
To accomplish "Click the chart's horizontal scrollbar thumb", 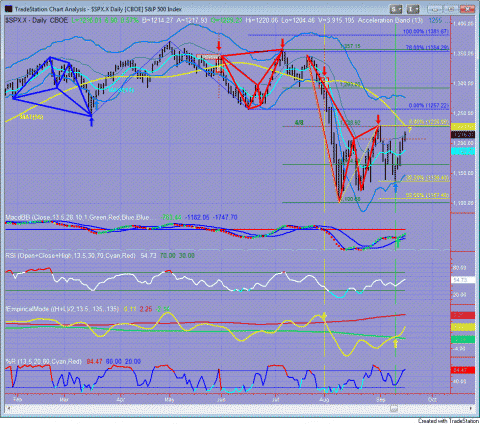I will (x=394, y=408).
